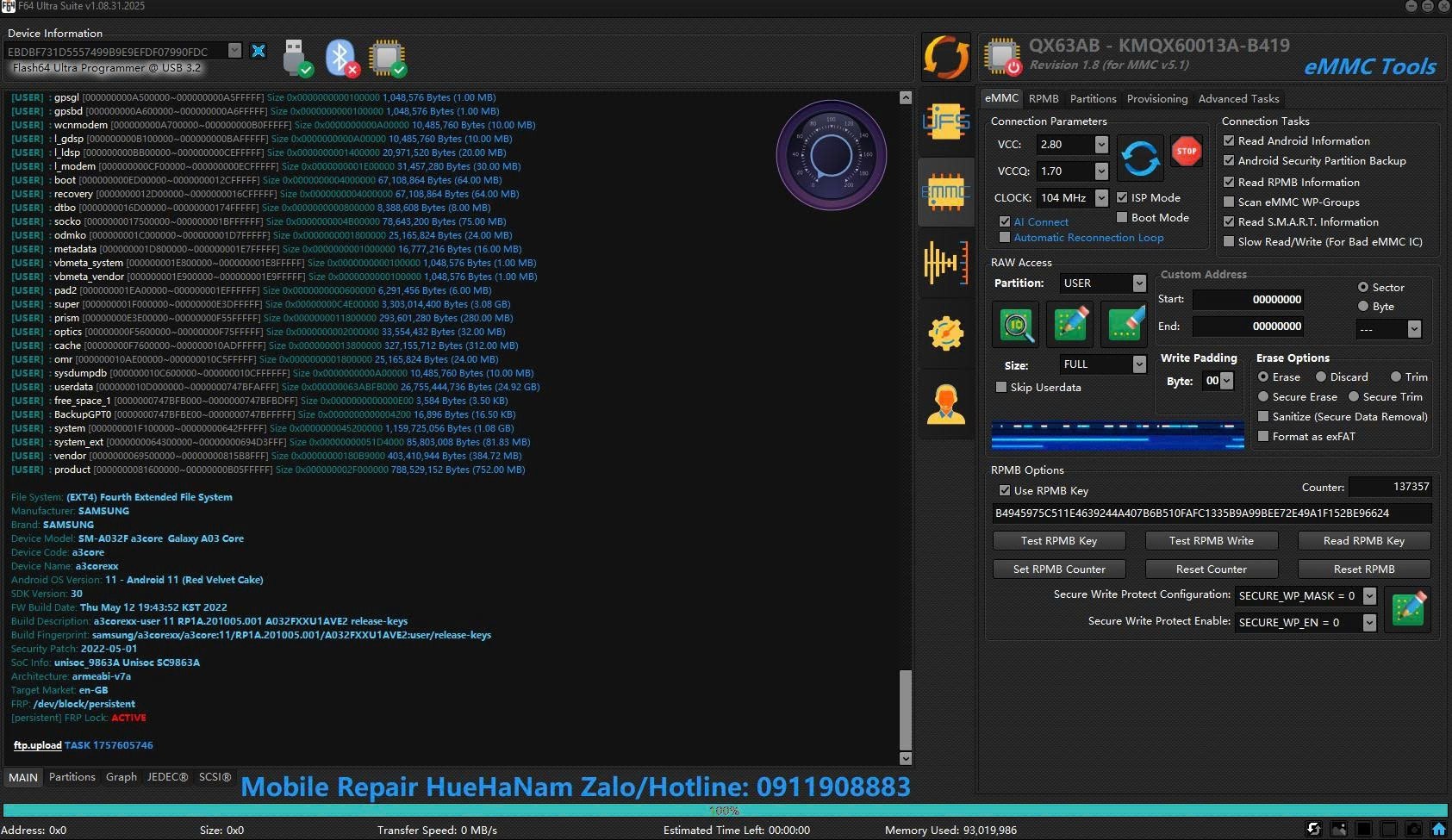Image resolution: width=1452 pixels, height=840 pixels.
Task: Click the orange refresh arrows icon
Action: (x=946, y=58)
